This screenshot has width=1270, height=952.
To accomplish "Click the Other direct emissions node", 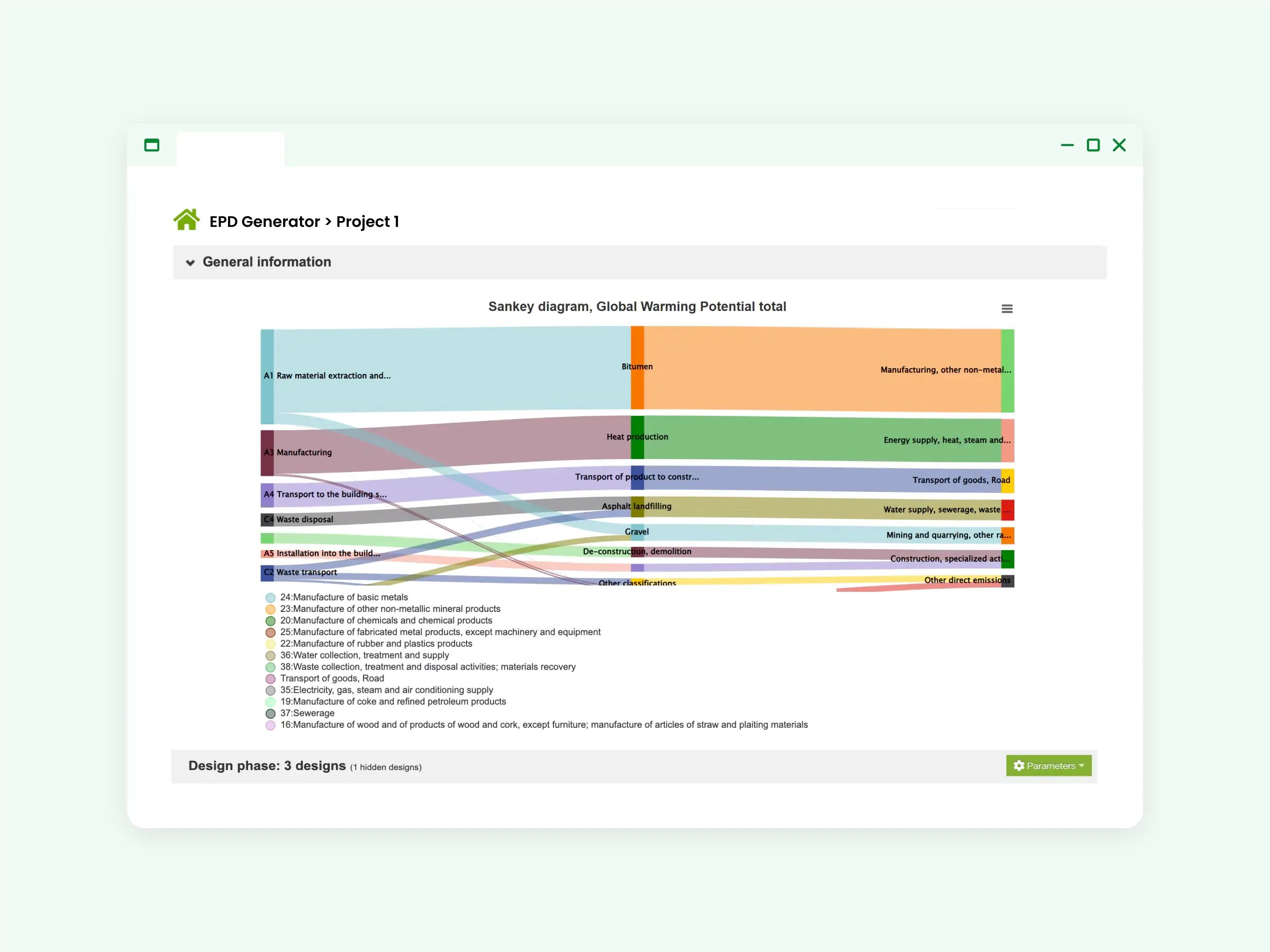I will [1008, 581].
